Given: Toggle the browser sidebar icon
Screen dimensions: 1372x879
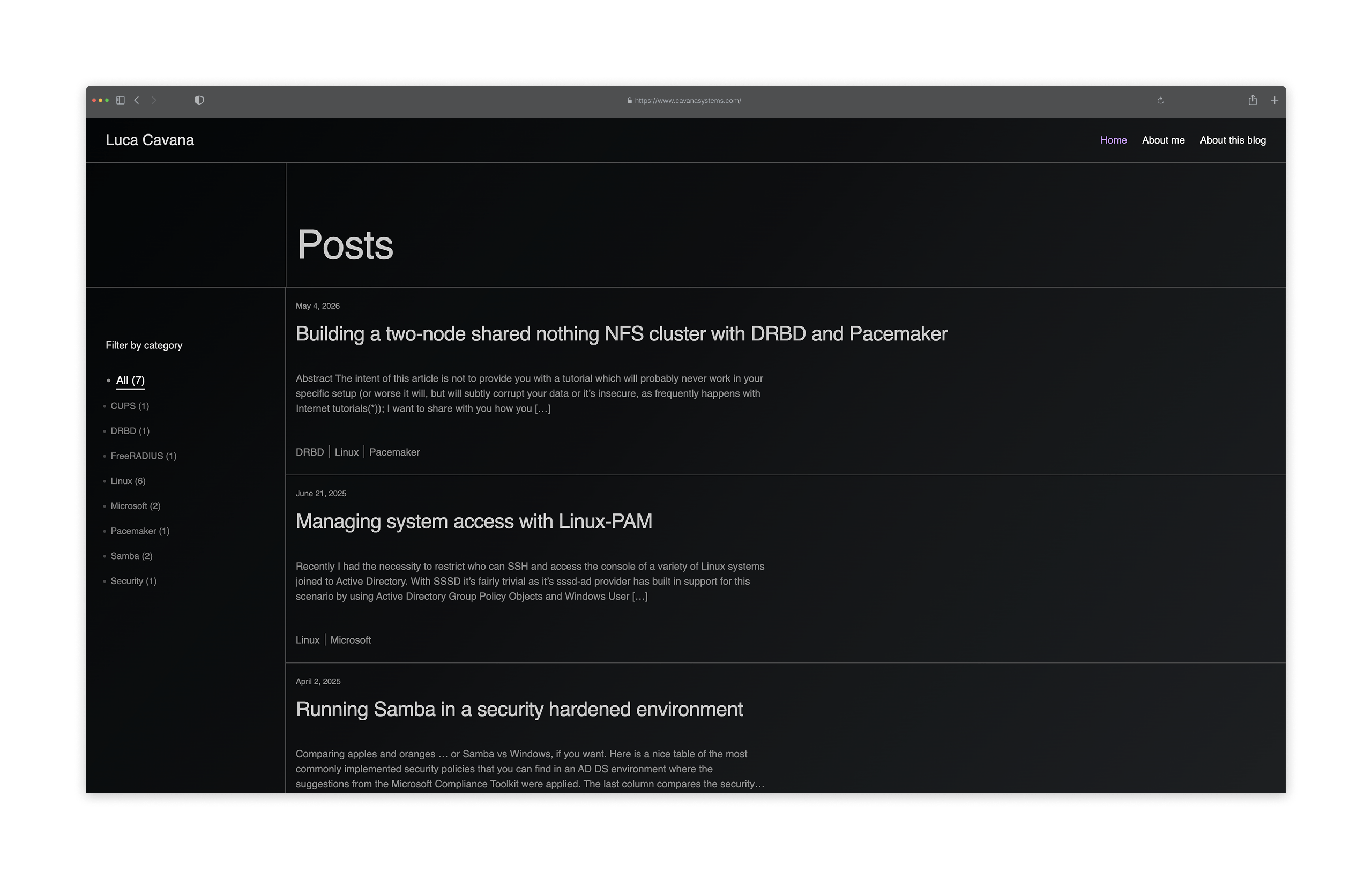Looking at the screenshot, I should pos(121,100).
